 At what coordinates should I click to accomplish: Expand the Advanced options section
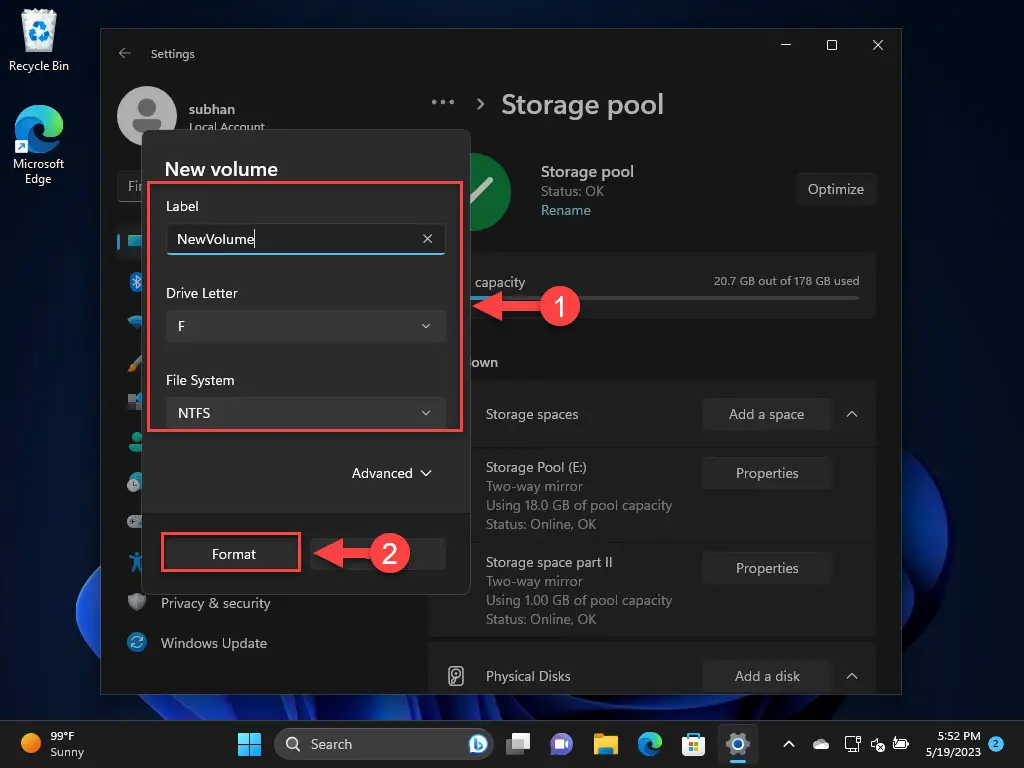392,473
